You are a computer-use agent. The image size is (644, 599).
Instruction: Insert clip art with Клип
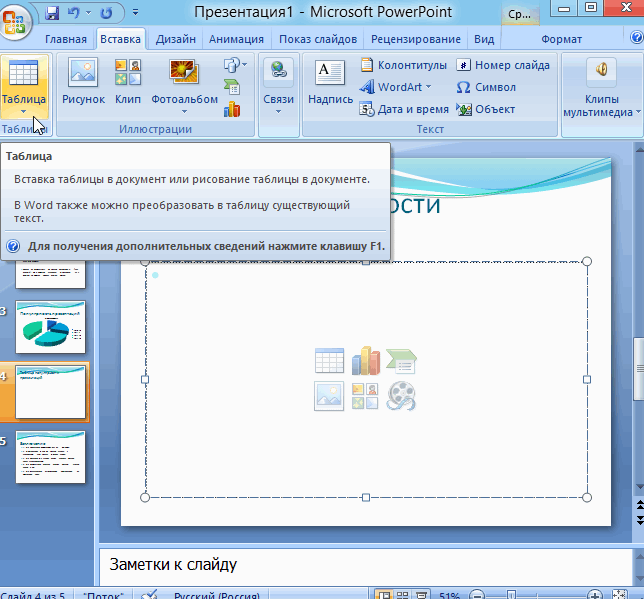(128, 81)
